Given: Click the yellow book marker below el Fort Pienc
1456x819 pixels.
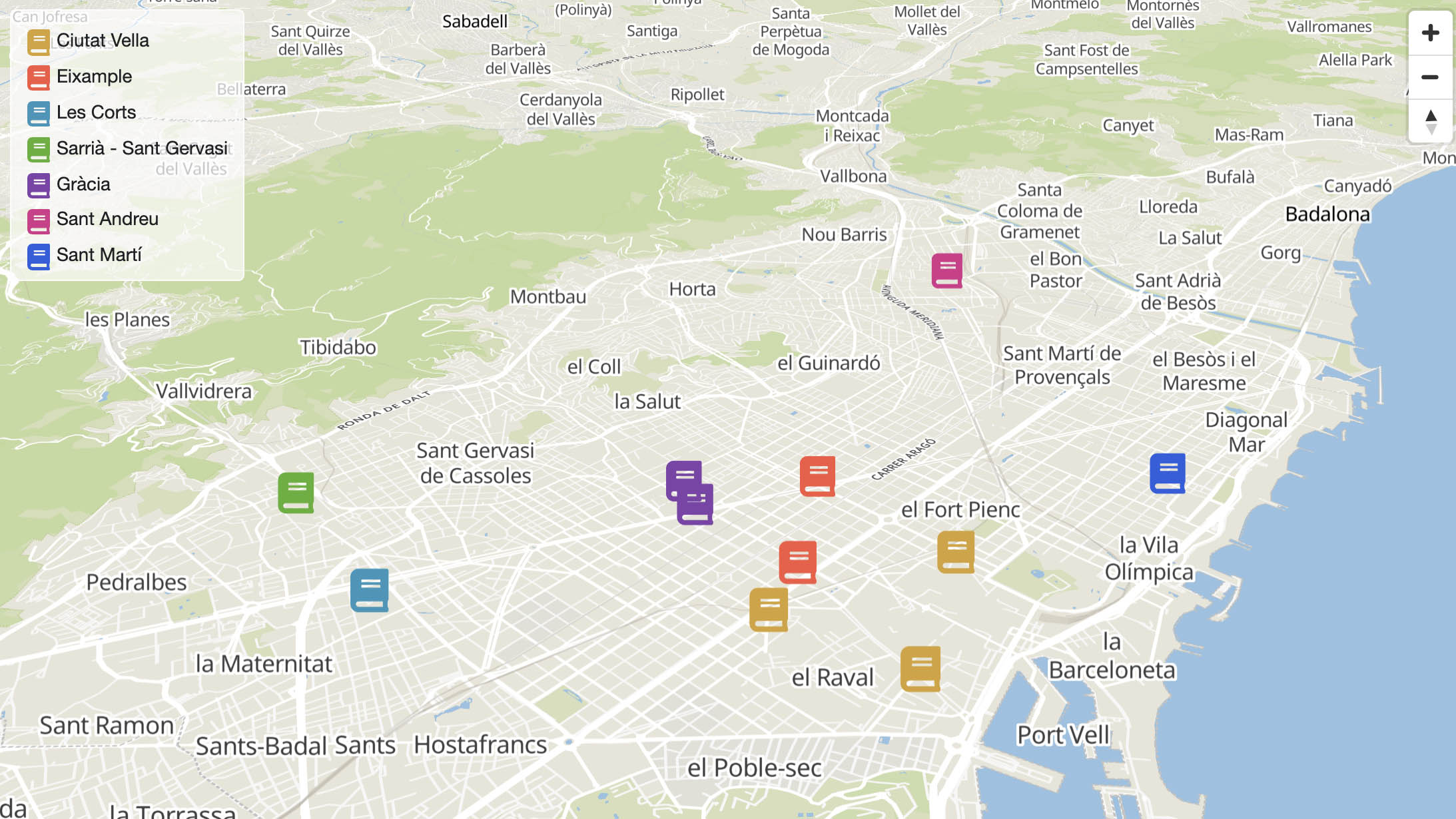Looking at the screenshot, I should tap(955, 551).
